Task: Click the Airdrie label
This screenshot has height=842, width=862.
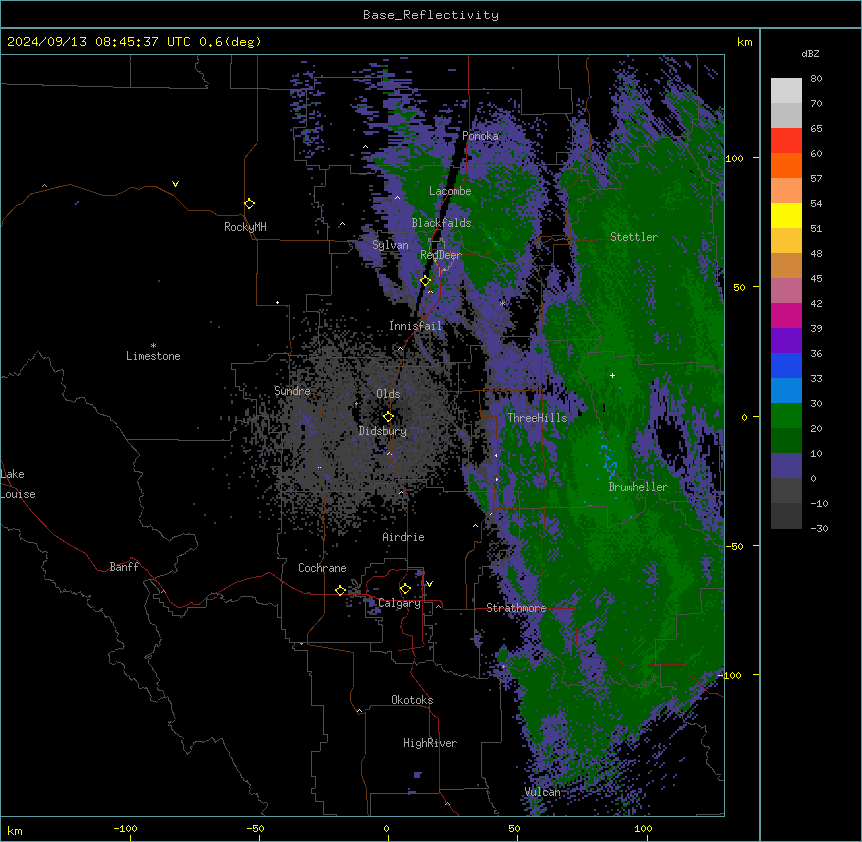Action: point(404,537)
